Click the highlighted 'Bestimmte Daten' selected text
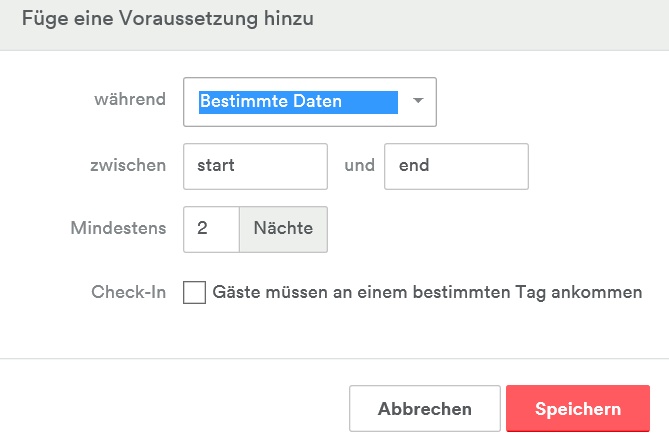The width and height of the screenshot is (669, 447). click(x=271, y=102)
